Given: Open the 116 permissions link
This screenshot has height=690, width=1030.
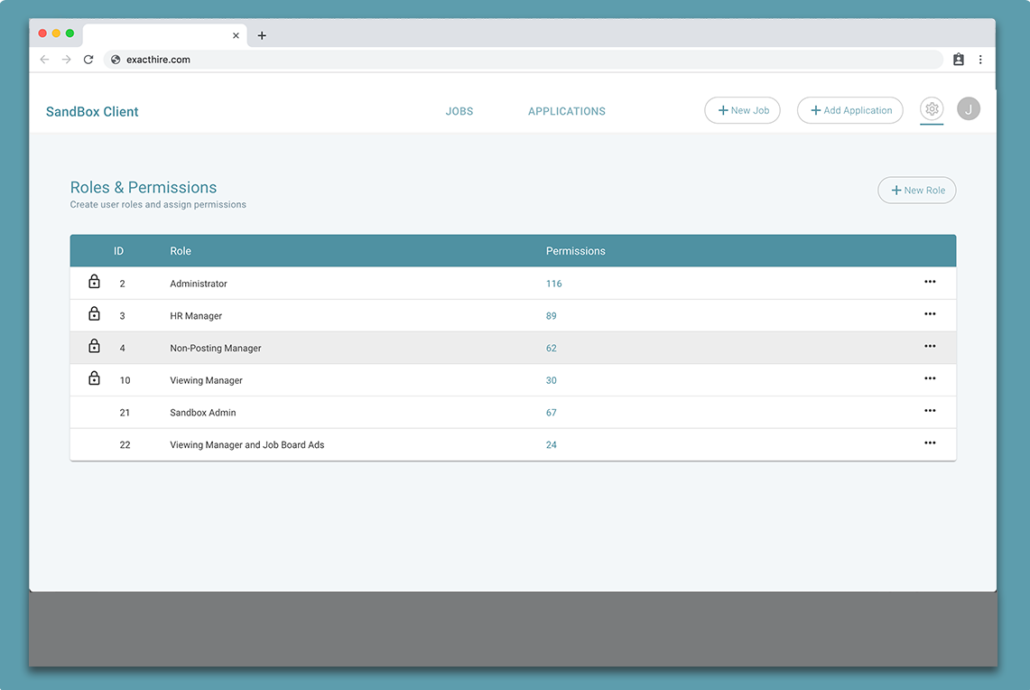Looking at the screenshot, I should [x=554, y=284].
